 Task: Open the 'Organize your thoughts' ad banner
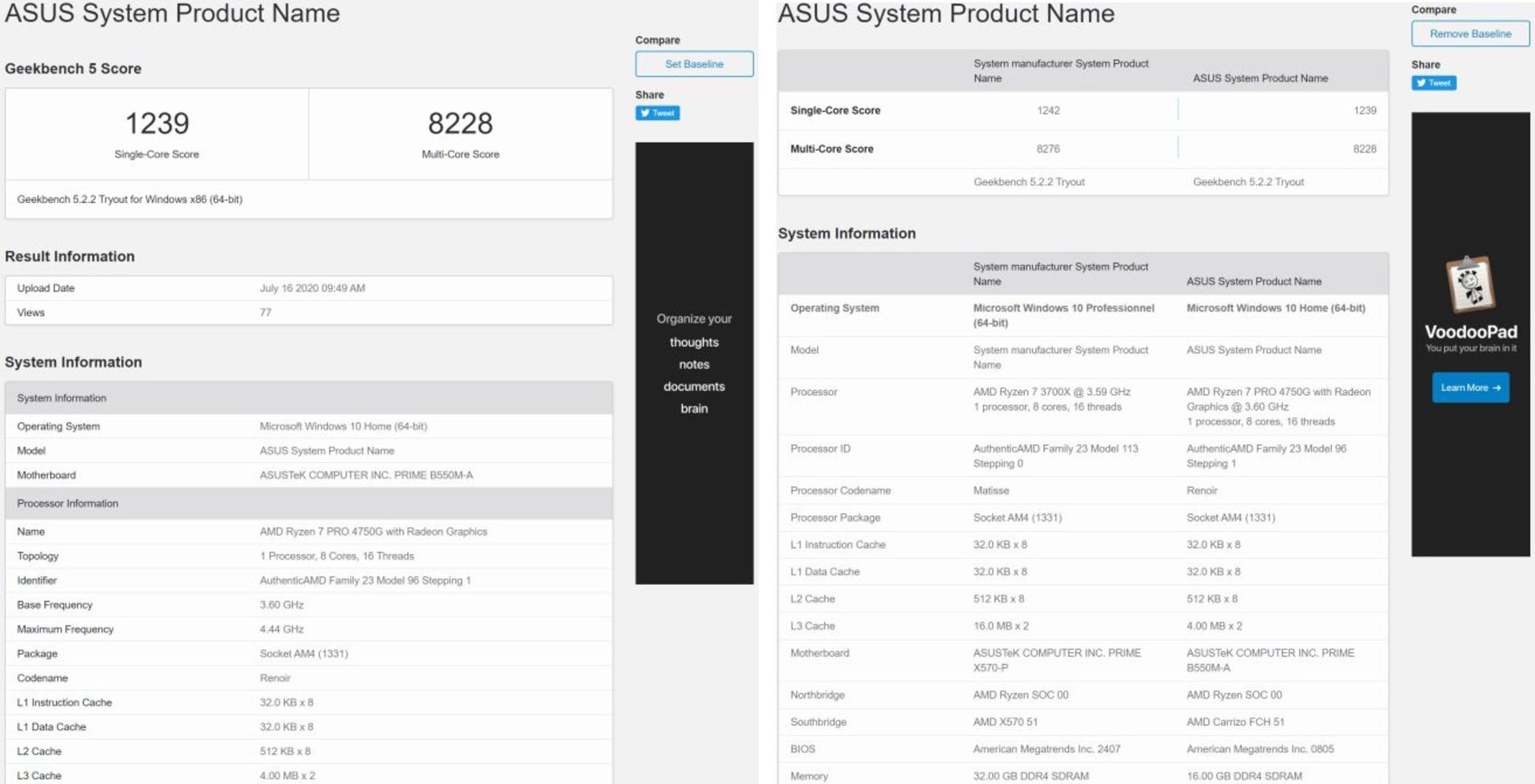click(694, 363)
